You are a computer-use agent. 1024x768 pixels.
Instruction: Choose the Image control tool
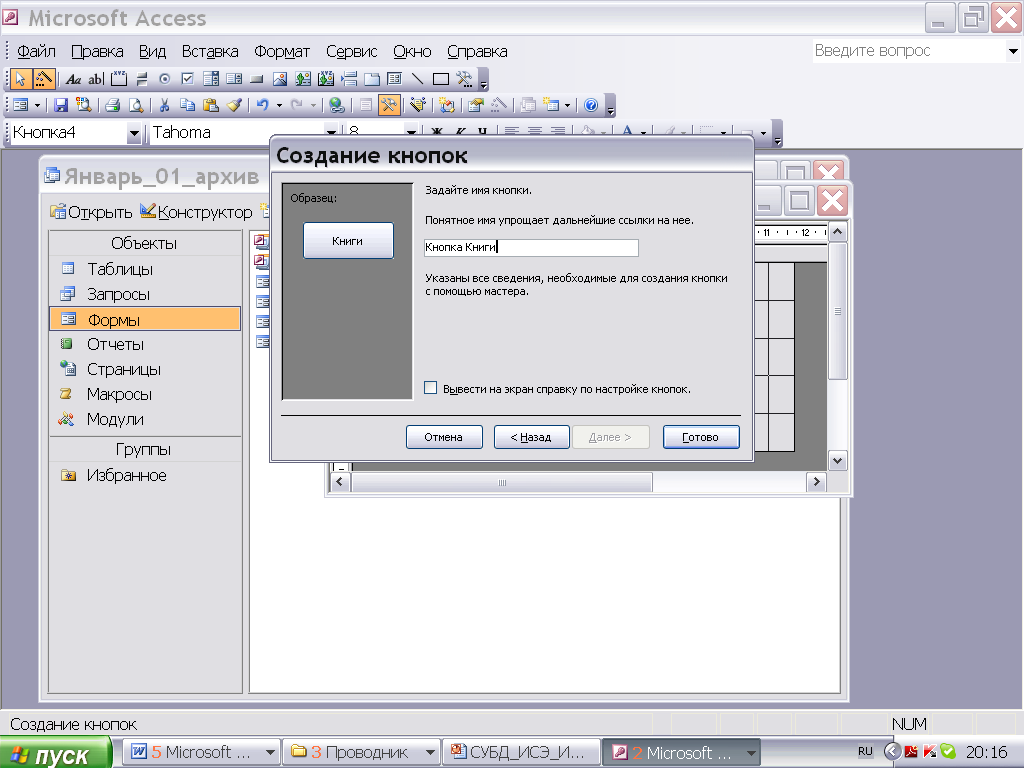point(280,80)
